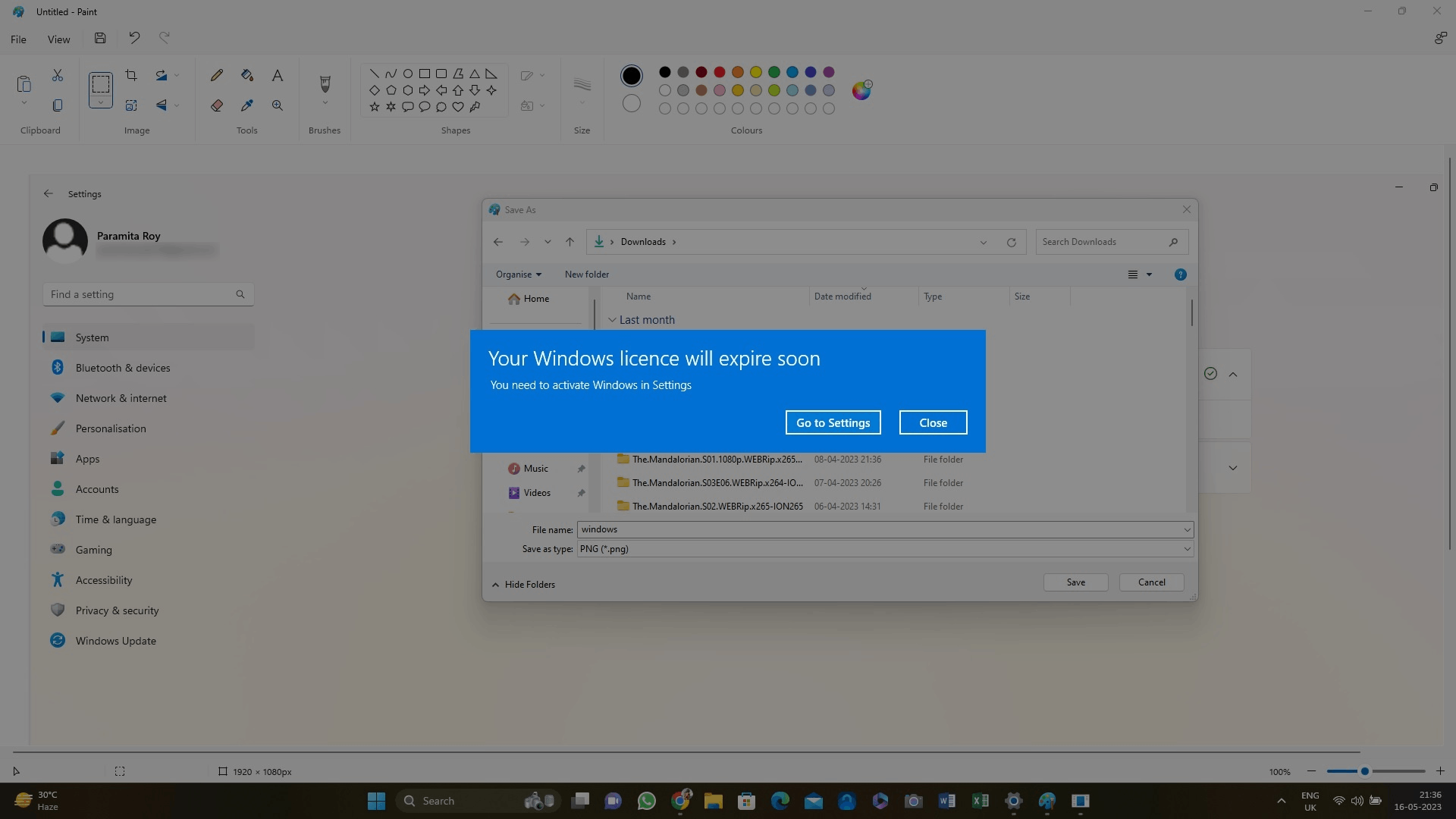The width and height of the screenshot is (1456, 819).
Task: Open Edit colours colour wheel
Action: [861, 90]
